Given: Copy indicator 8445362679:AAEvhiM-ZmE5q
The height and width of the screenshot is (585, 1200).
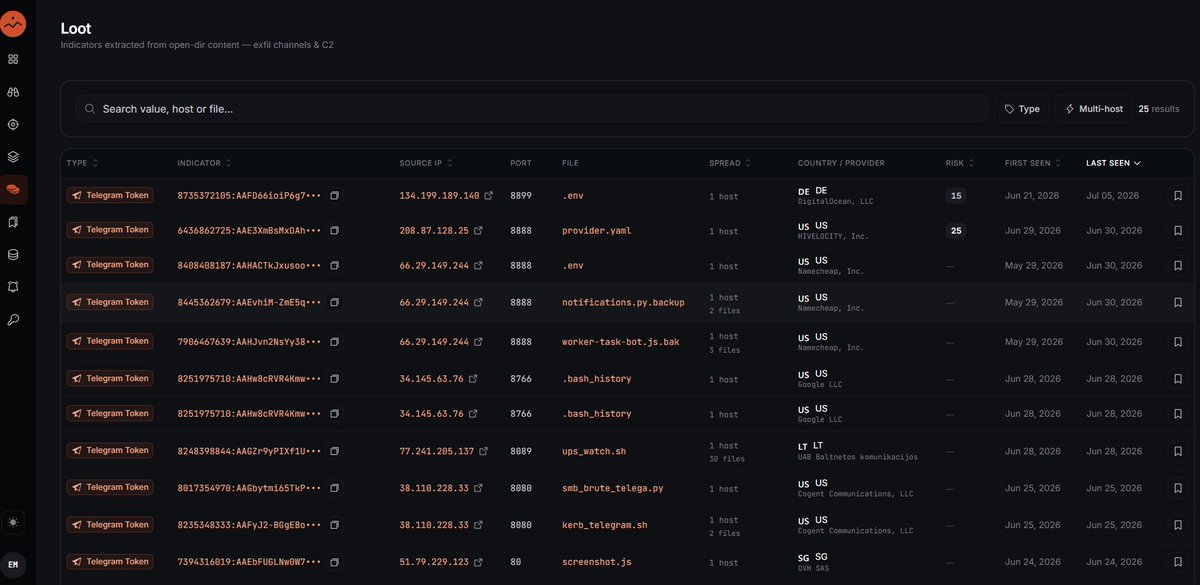Looking at the screenshot, I should [335, 302].
